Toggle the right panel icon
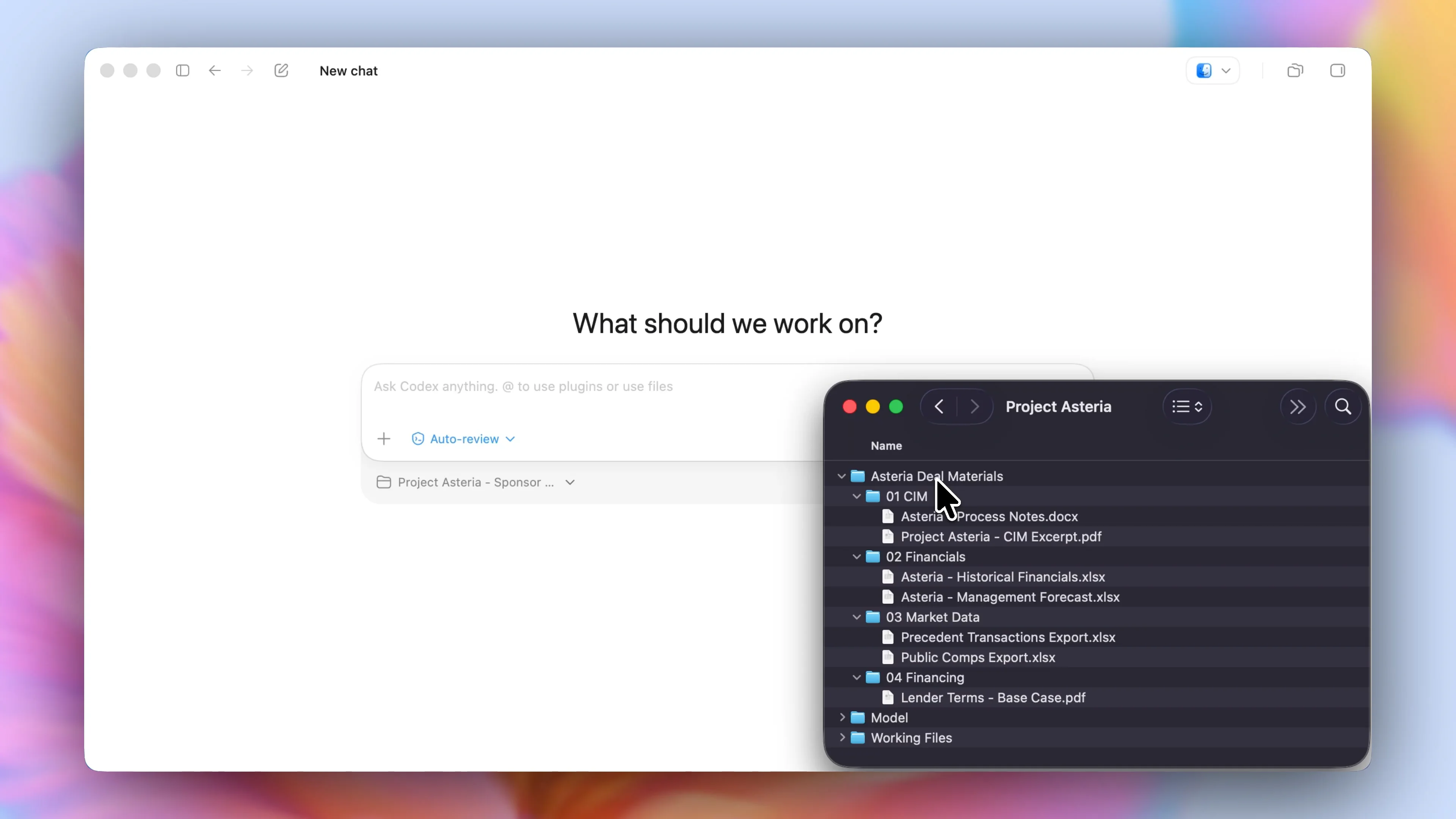This screenshot has height=819, width=1456. coord(1337,71)
